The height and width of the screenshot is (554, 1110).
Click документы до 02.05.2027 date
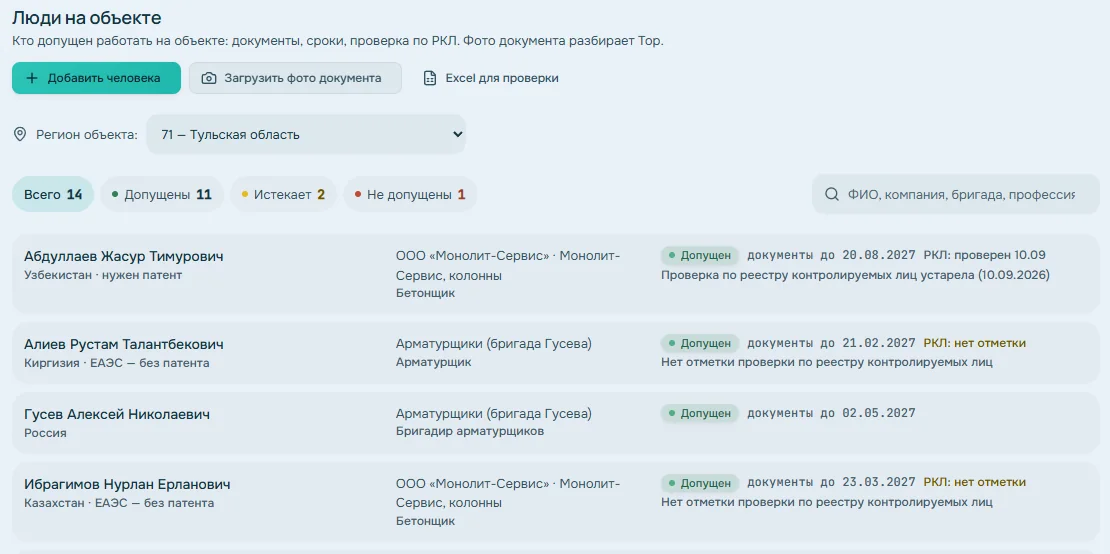click(832, 413)
